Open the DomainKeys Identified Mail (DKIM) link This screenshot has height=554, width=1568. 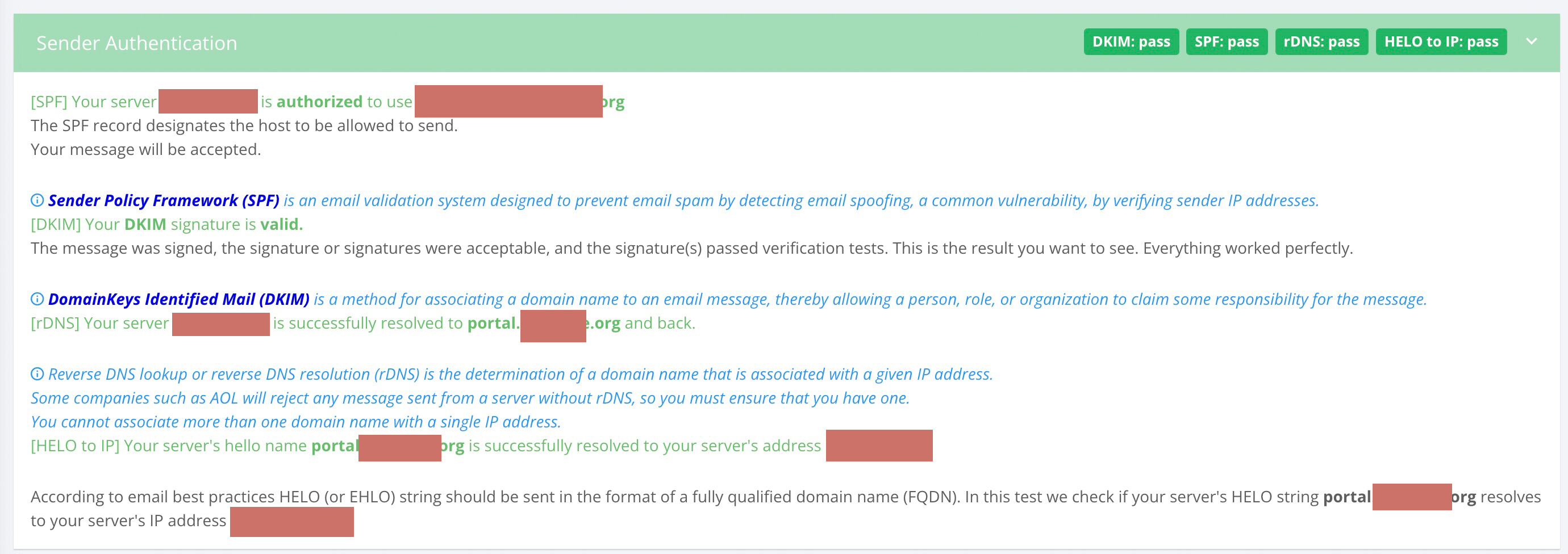[179, 300]
